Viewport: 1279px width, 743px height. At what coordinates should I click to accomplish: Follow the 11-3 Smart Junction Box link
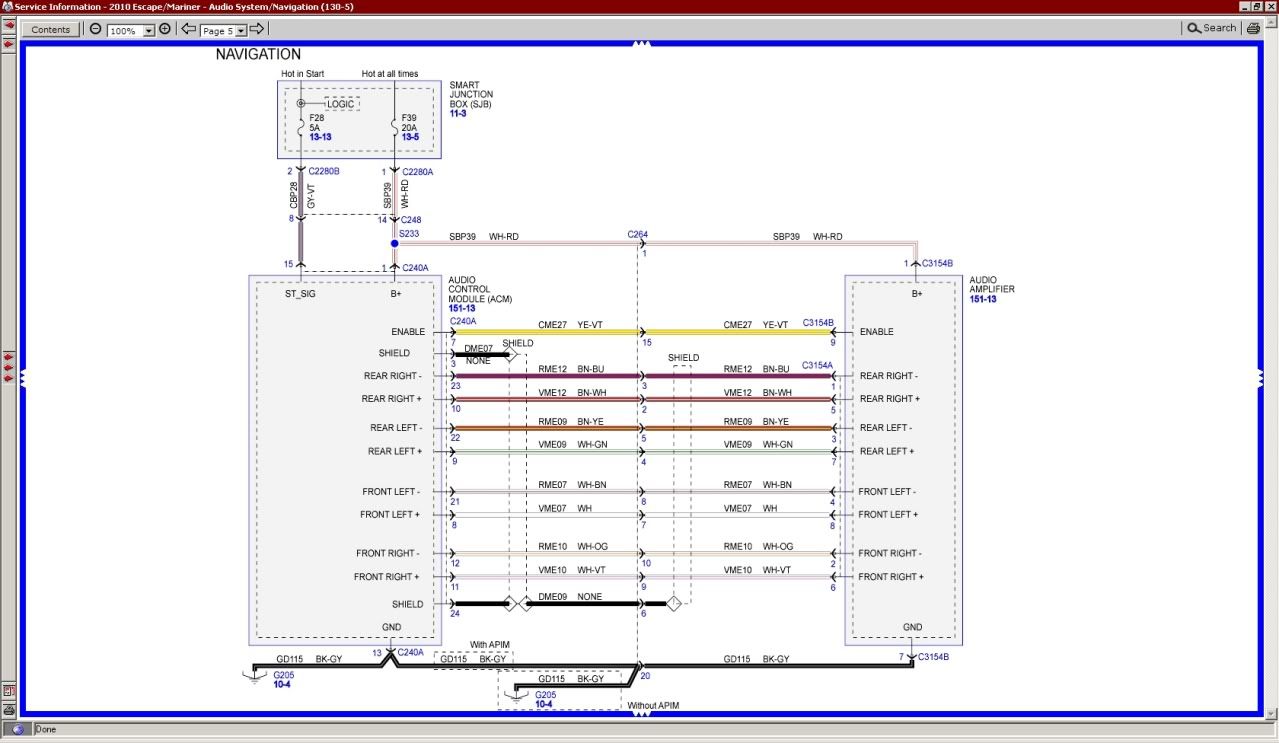click(458, 114)
